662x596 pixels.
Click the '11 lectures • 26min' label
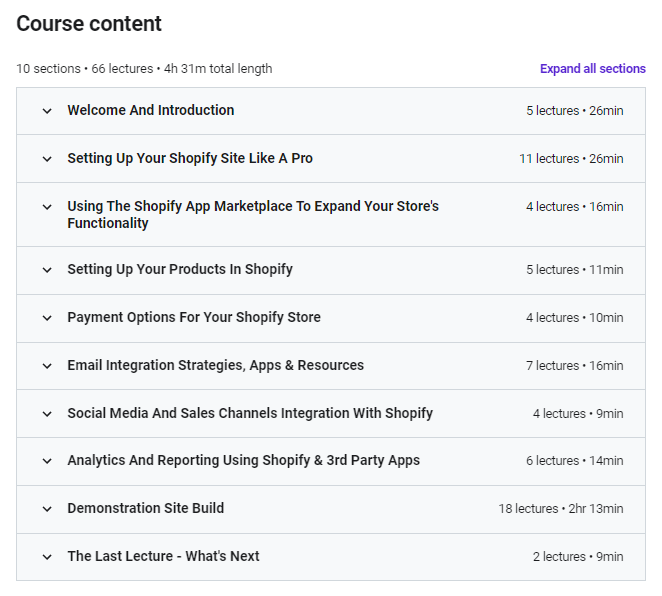click(x=571, y=159)
